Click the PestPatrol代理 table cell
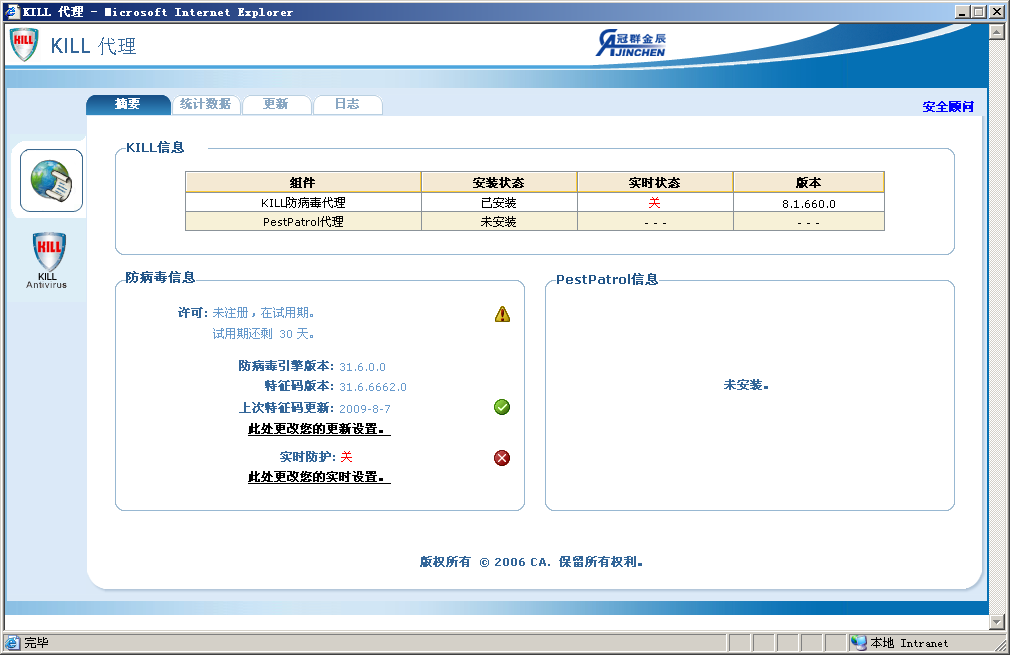Screen dimensions: 1010x655 pos(303,222)
